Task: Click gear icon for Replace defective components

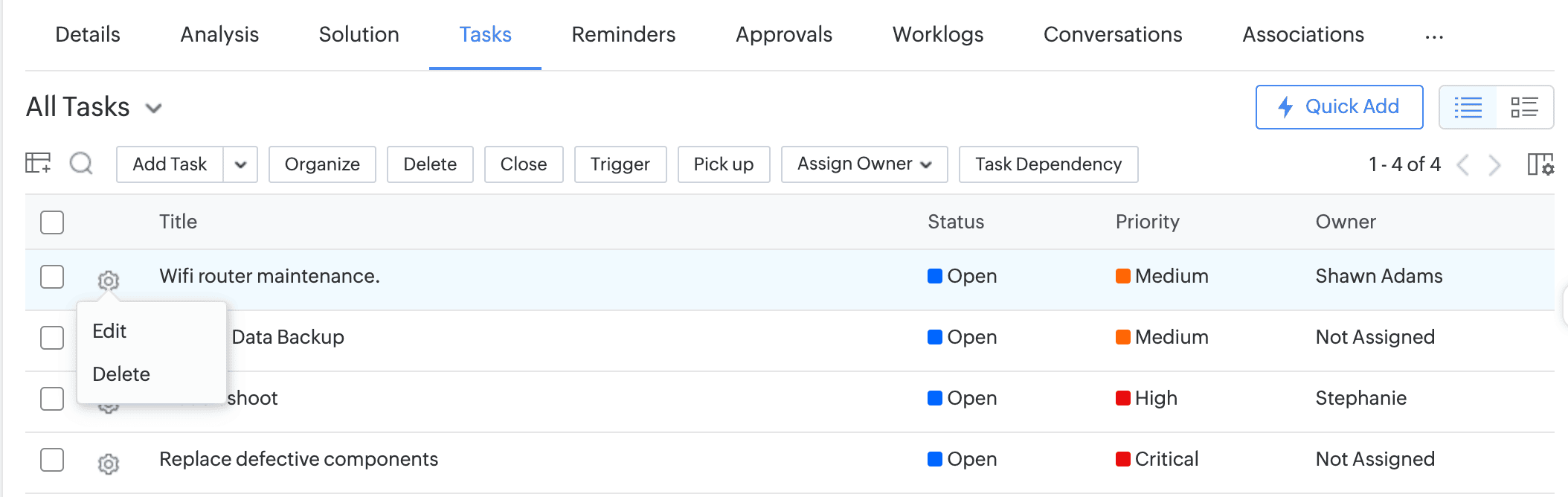Action: pos(109,464)
